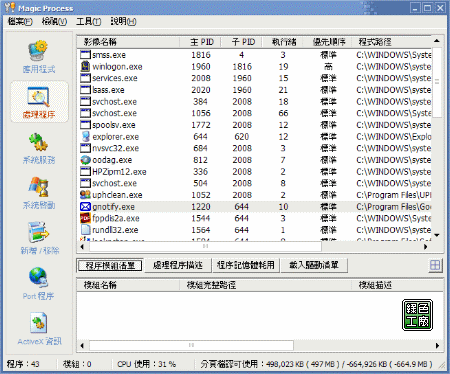Screen dimensions: 450x374
Task: Sort by the 執行緒 column header
Action: [x=283, y=42]
